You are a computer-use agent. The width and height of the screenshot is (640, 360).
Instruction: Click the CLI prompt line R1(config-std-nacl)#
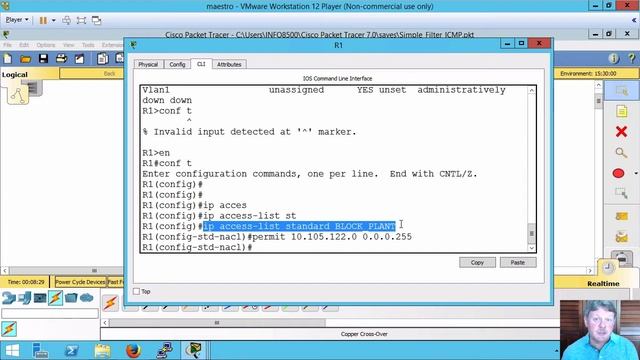pos(197,247)
